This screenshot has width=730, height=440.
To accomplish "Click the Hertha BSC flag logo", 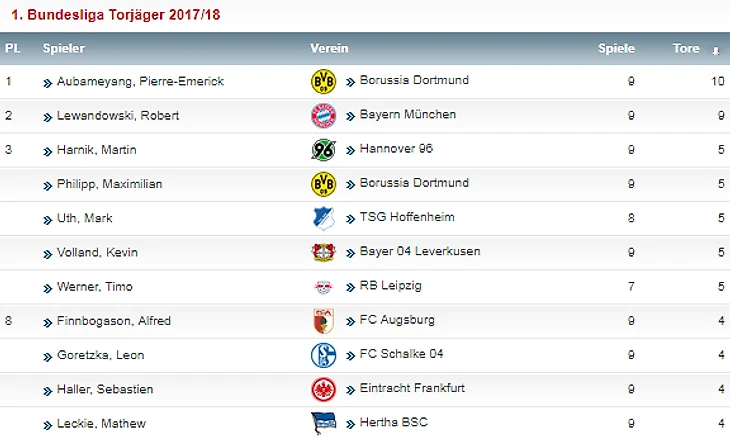I will (324, 423).
